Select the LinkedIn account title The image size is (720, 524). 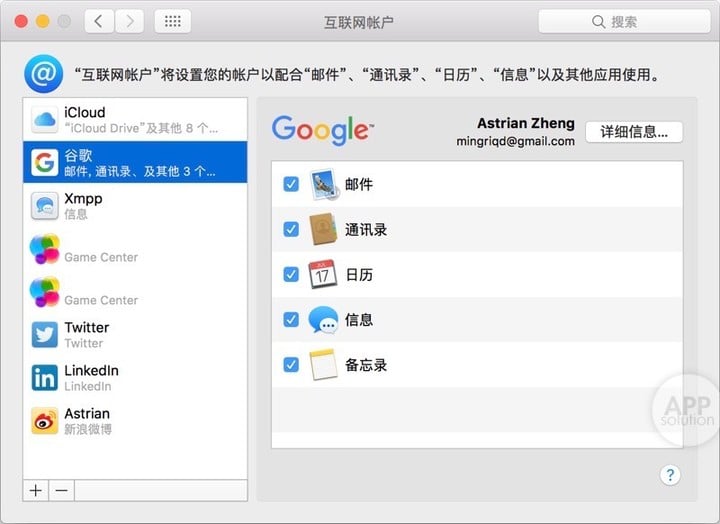coord(91,371)
